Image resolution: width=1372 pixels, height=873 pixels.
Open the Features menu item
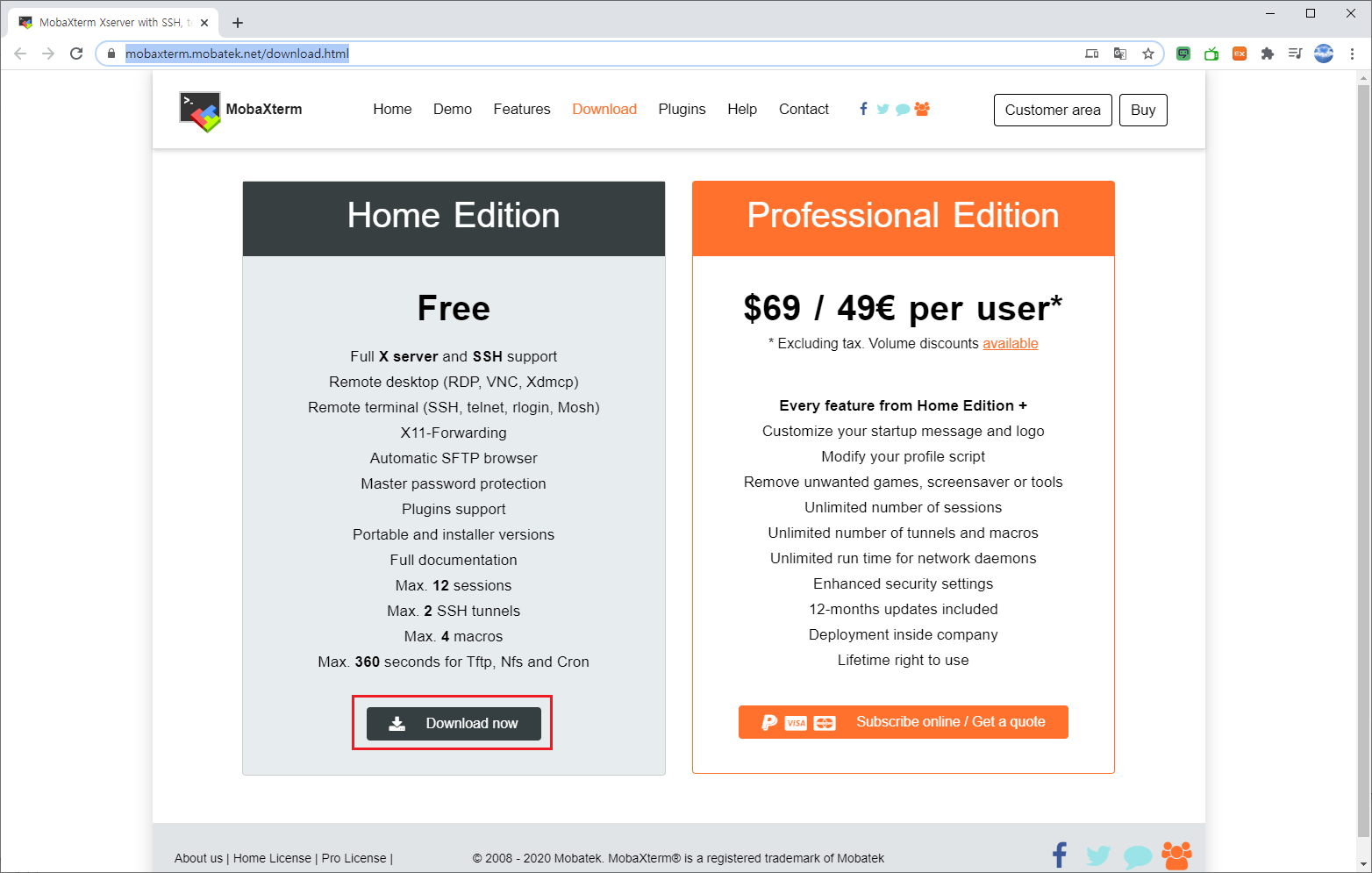pyautogui.click(x=522, y=109)
